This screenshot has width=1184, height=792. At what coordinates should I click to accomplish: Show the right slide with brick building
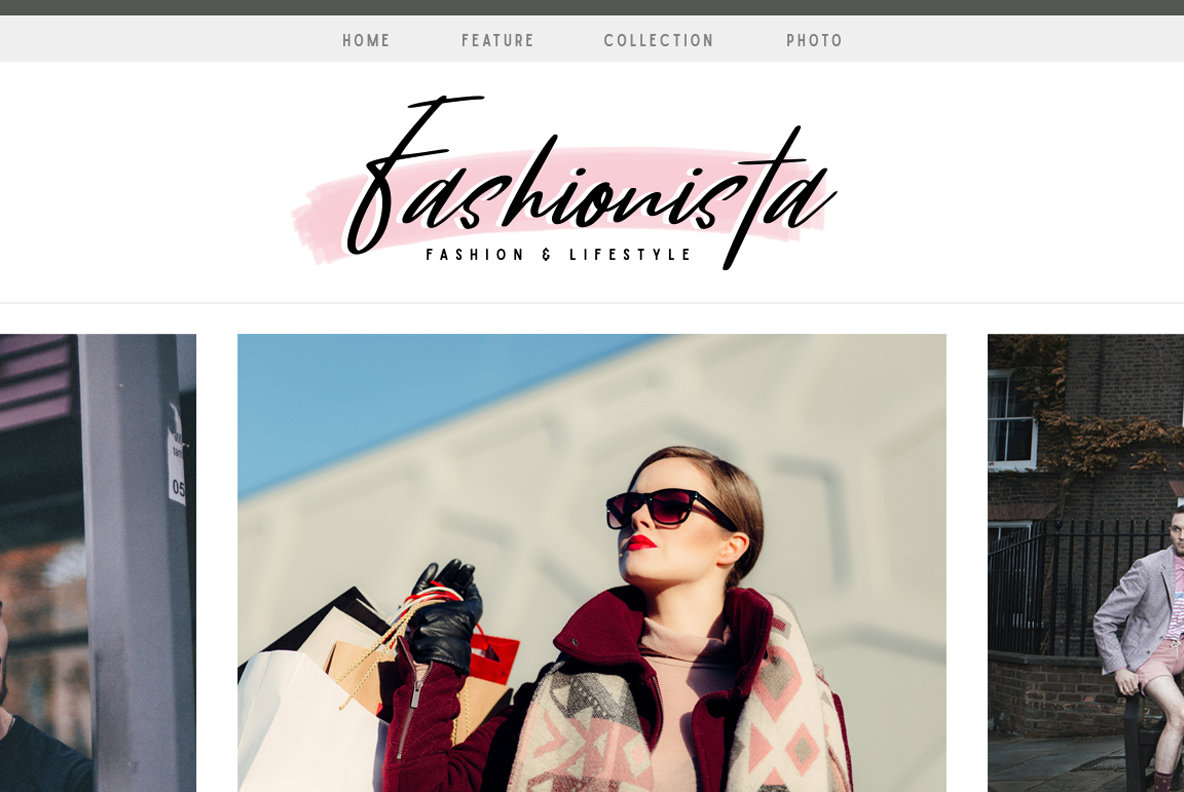point(1086,562)
